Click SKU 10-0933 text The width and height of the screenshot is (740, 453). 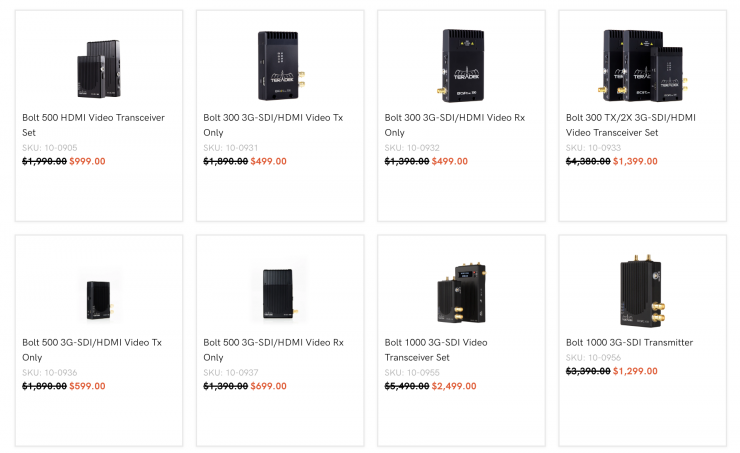point(594,147)
